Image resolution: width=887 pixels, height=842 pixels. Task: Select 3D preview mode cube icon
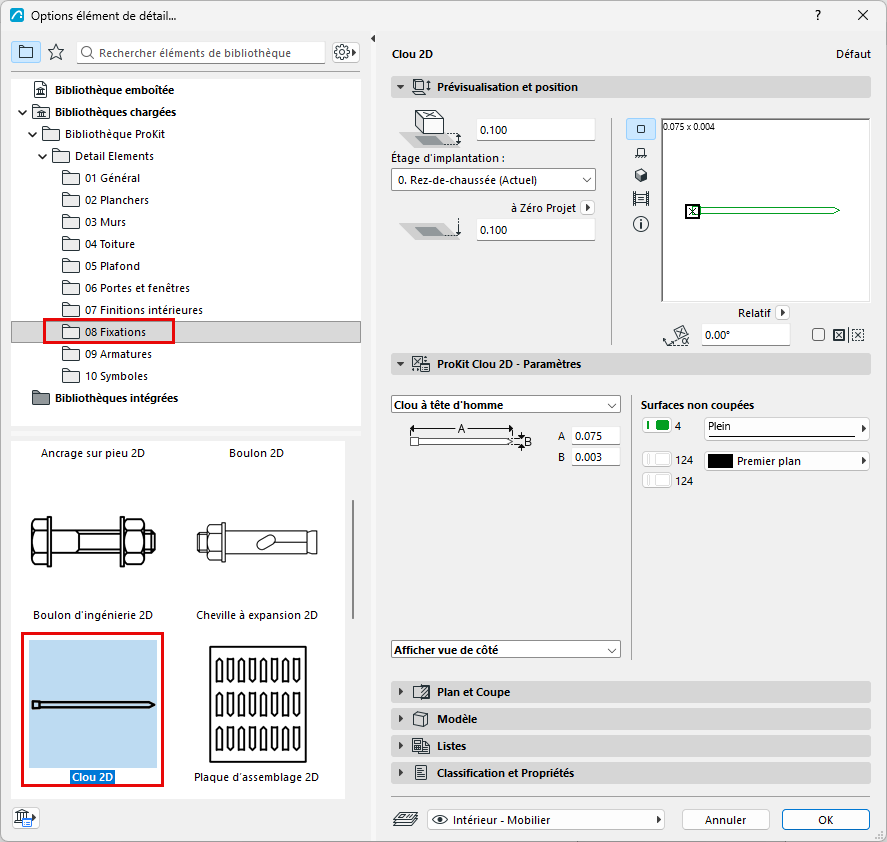click(640, 175)
